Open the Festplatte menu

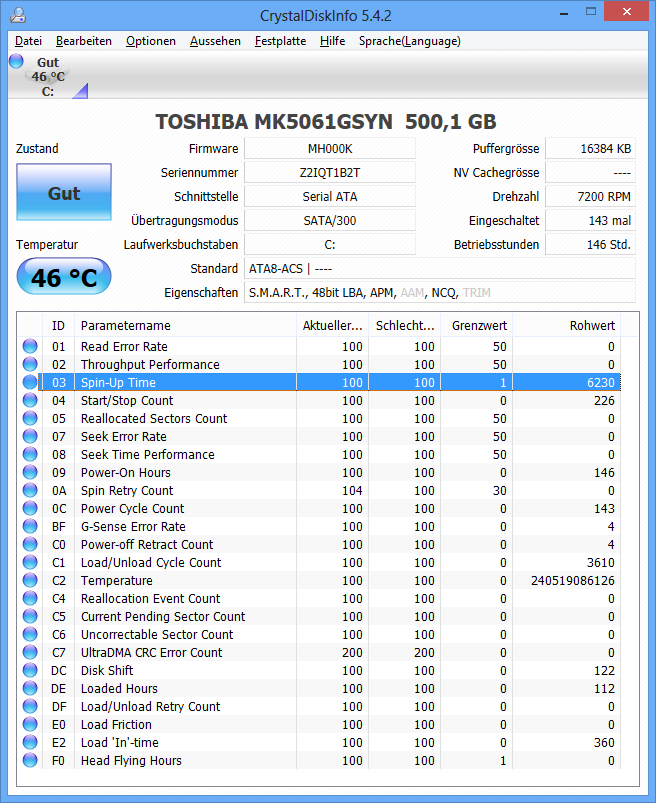pos(280,41)
